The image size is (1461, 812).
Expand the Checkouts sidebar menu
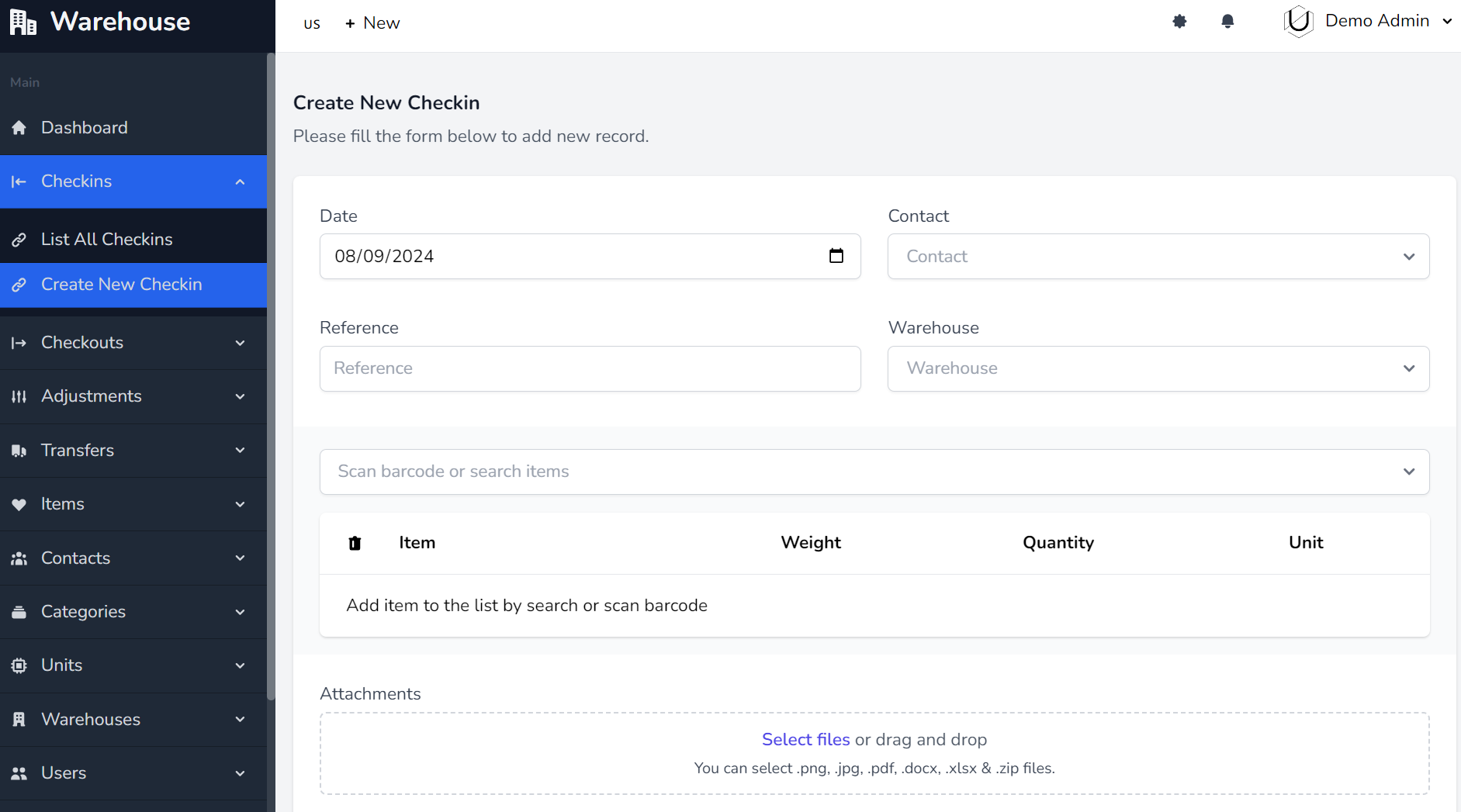coord(133,343)
